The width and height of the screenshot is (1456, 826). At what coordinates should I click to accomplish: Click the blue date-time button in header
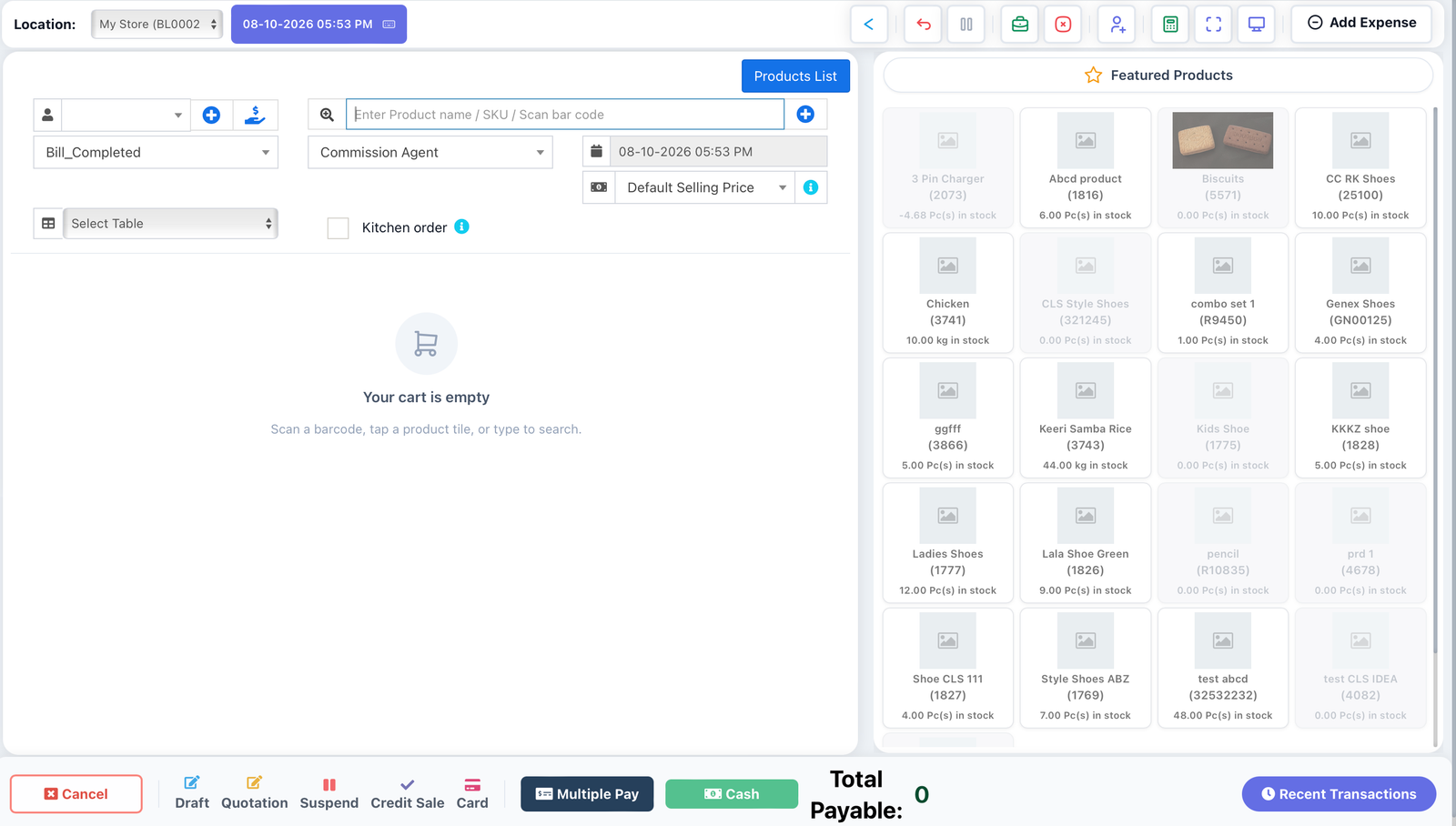point(318,25)
